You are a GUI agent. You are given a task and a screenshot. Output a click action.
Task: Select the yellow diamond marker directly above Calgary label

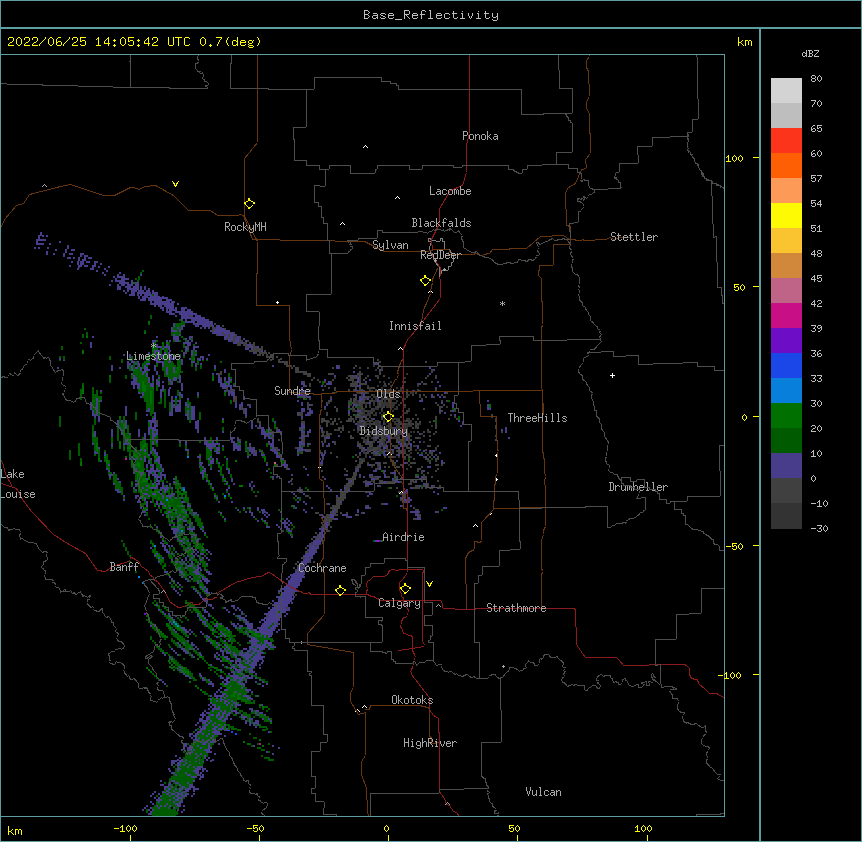(405, 589)
